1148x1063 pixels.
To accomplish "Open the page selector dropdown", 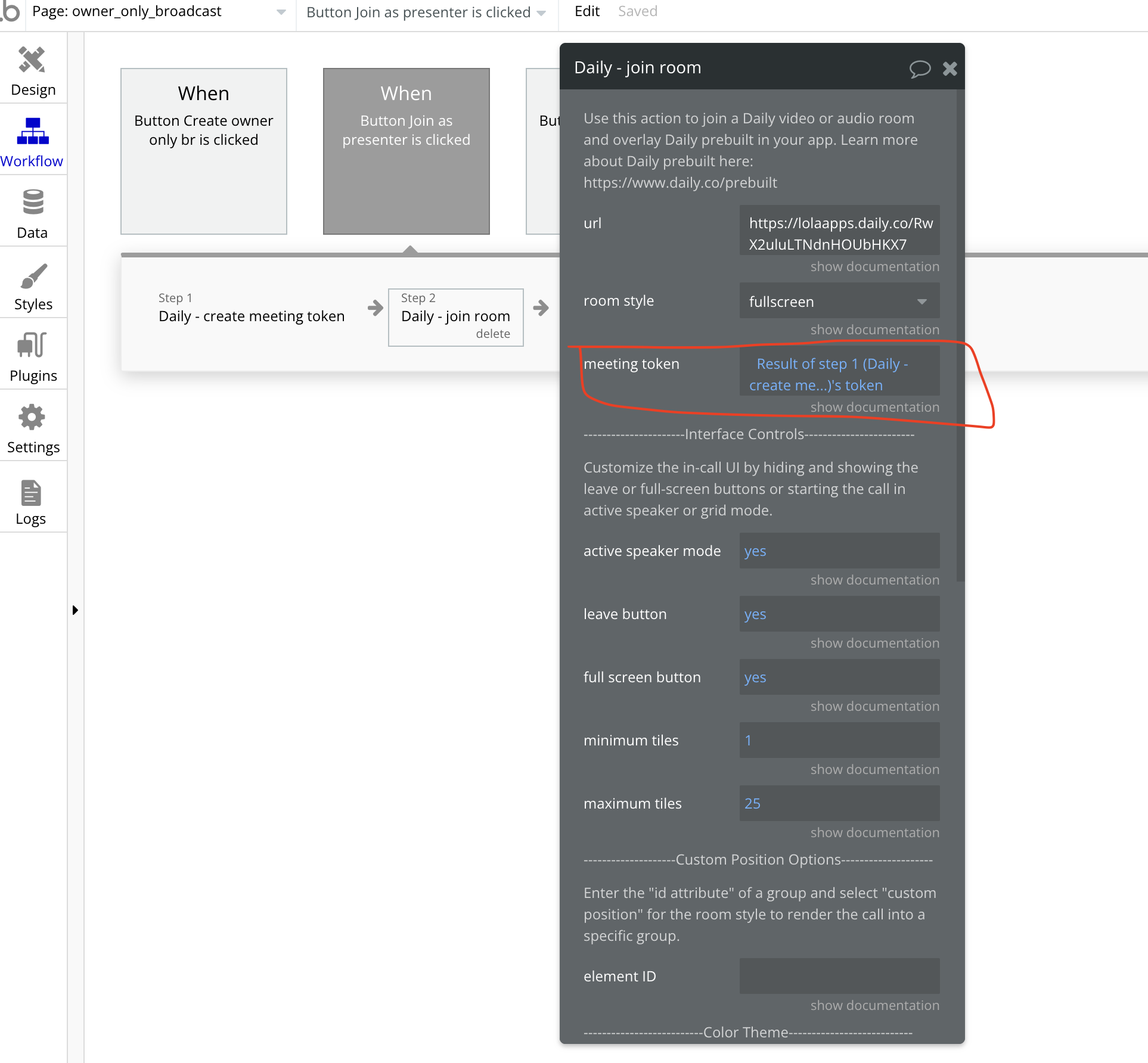I will [x=159, y=12].
